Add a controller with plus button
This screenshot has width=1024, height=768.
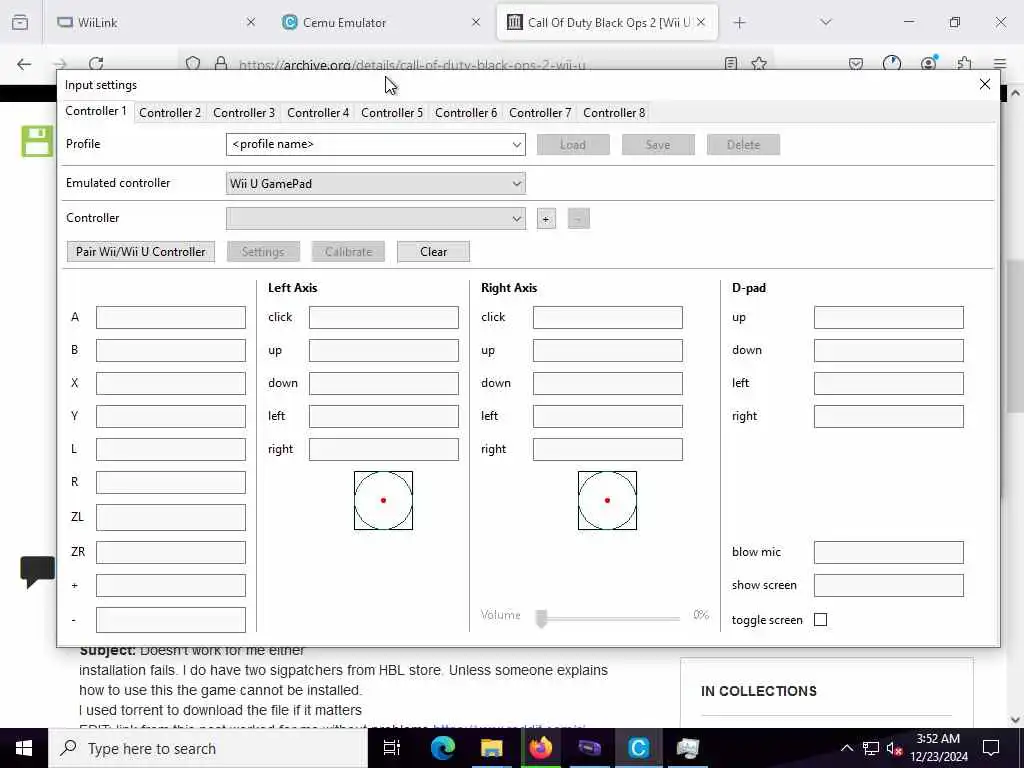[546, 219]
